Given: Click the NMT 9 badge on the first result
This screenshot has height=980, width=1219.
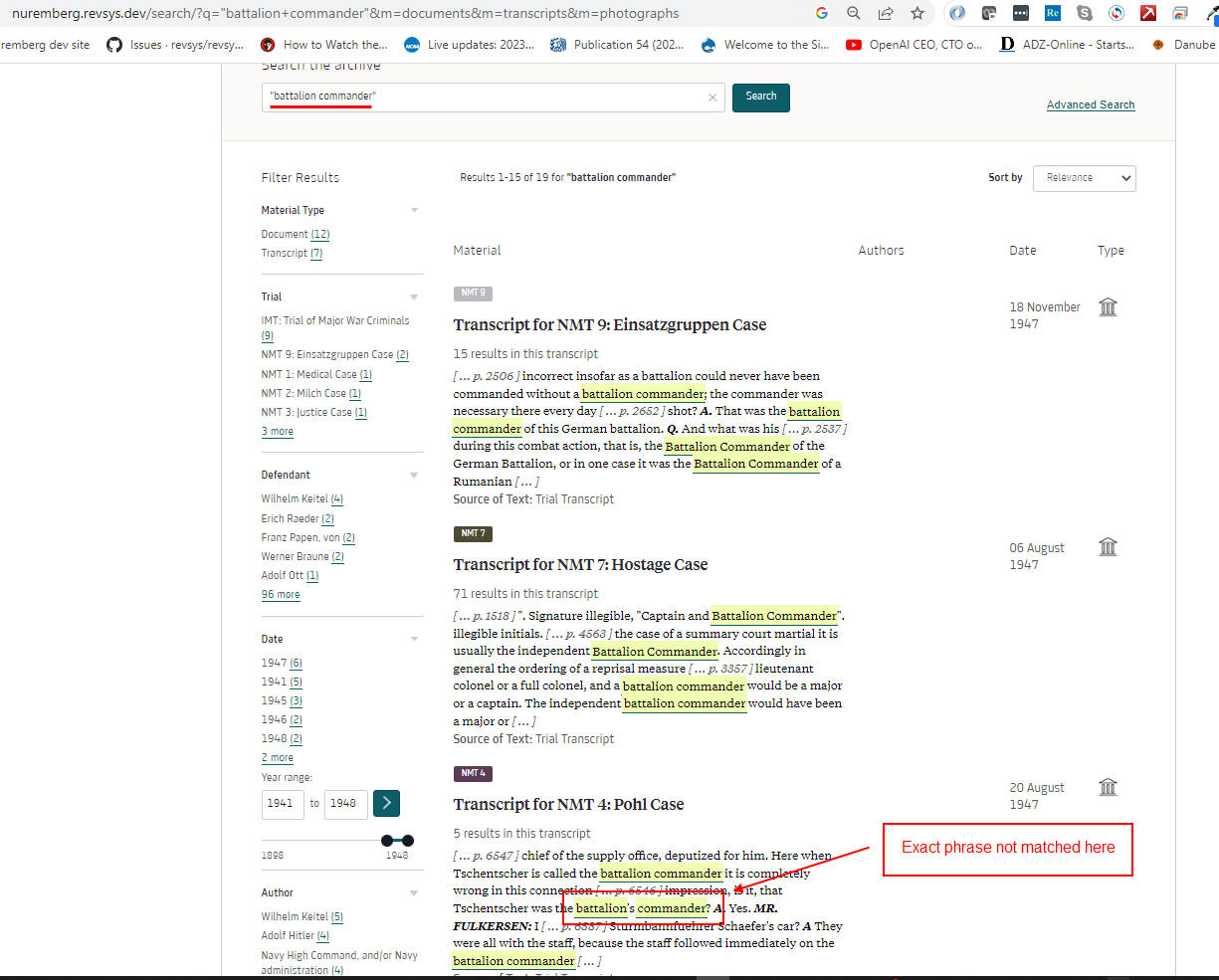Looking at the screenshot, I should click(472, 293).
